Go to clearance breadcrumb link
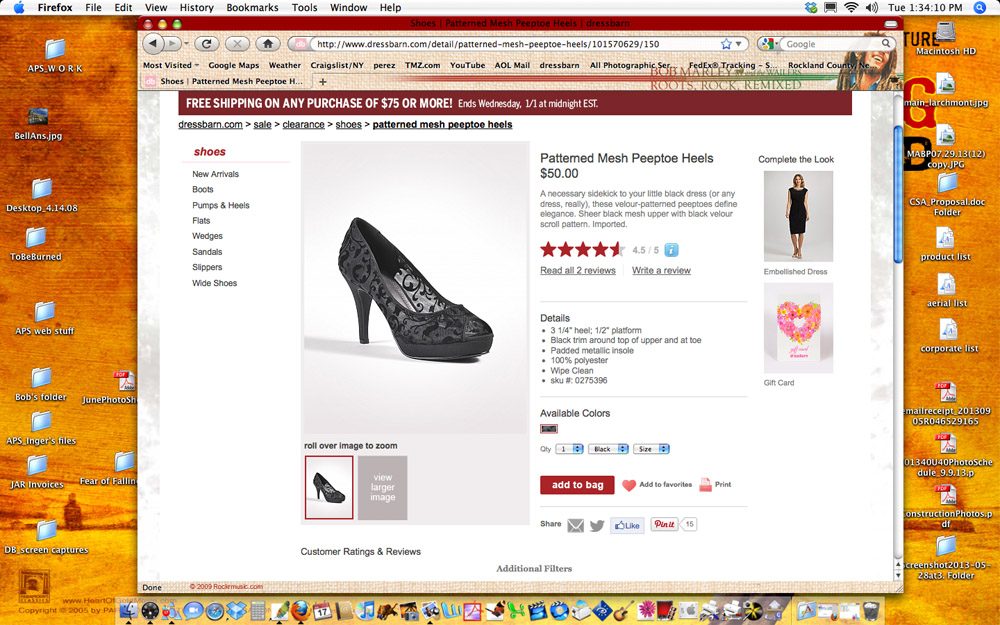 [304, 124]
